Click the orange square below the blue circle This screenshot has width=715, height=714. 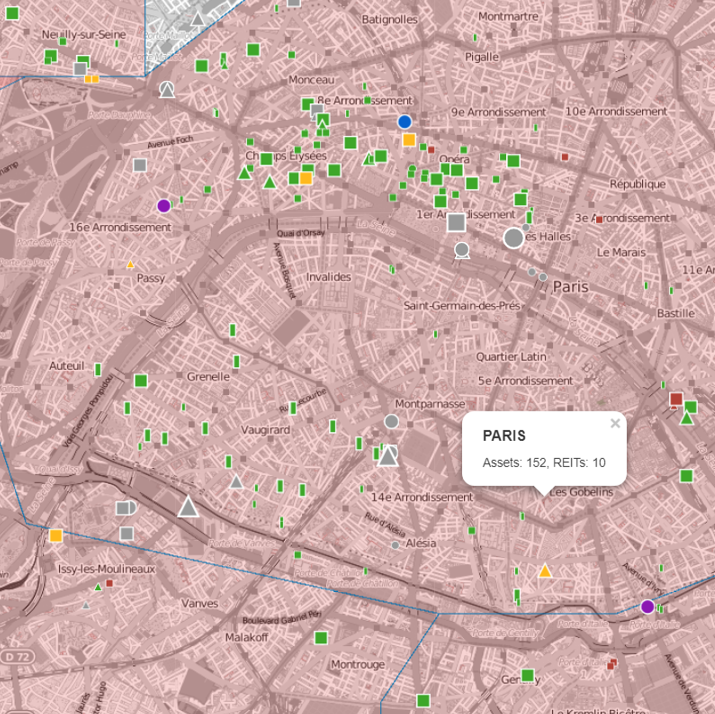(x=409, y=140)
